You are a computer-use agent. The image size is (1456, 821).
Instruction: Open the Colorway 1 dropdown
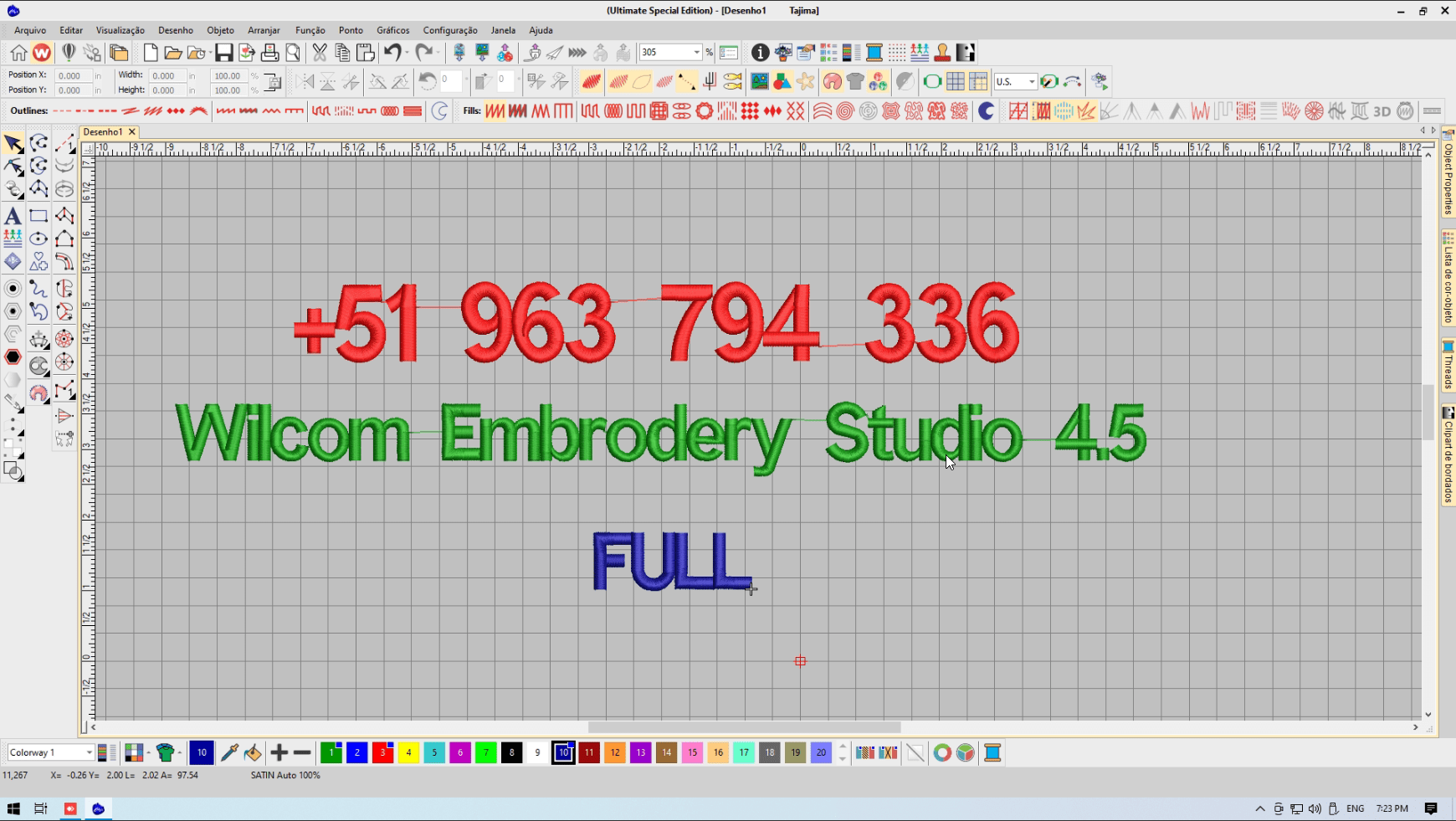pos(89,752)
